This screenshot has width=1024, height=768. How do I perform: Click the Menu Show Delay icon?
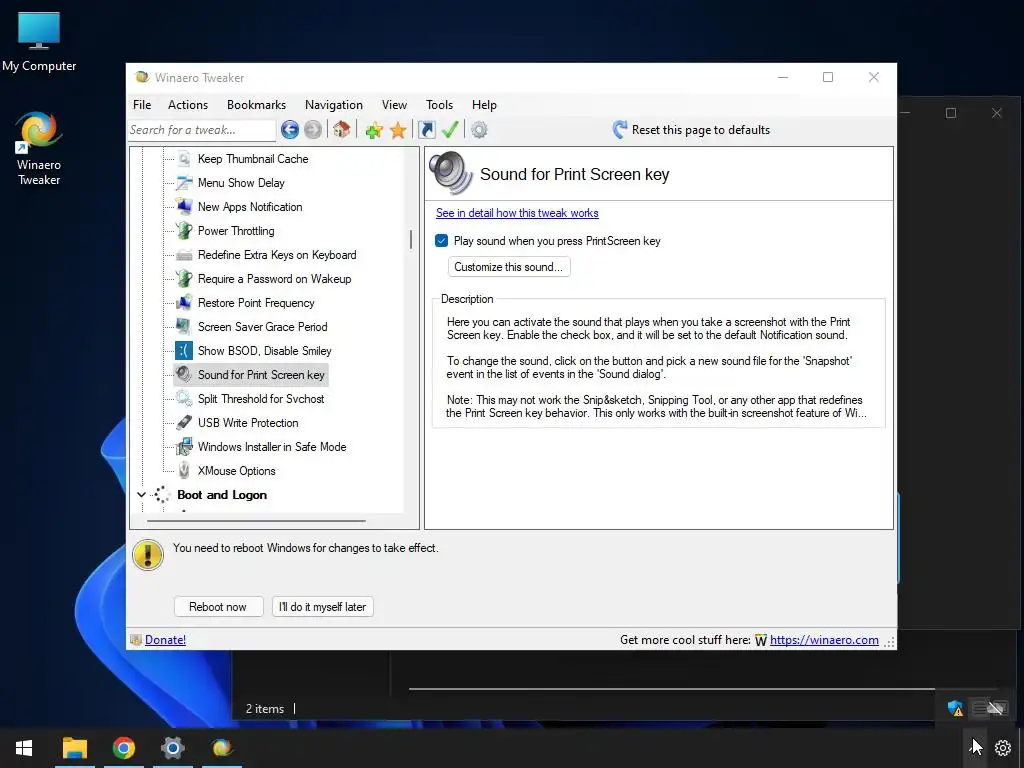184,183
